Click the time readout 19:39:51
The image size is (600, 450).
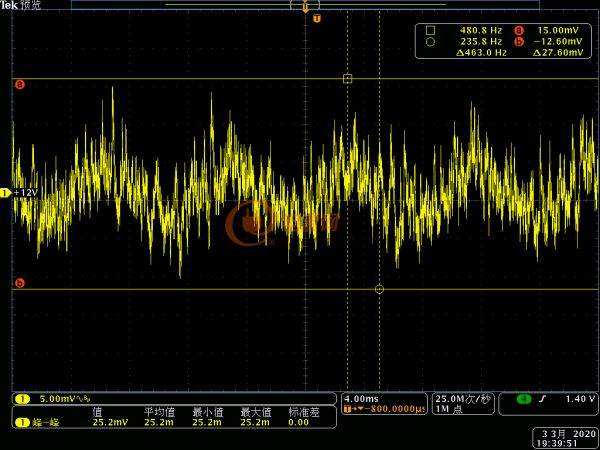tap(557, 443)
